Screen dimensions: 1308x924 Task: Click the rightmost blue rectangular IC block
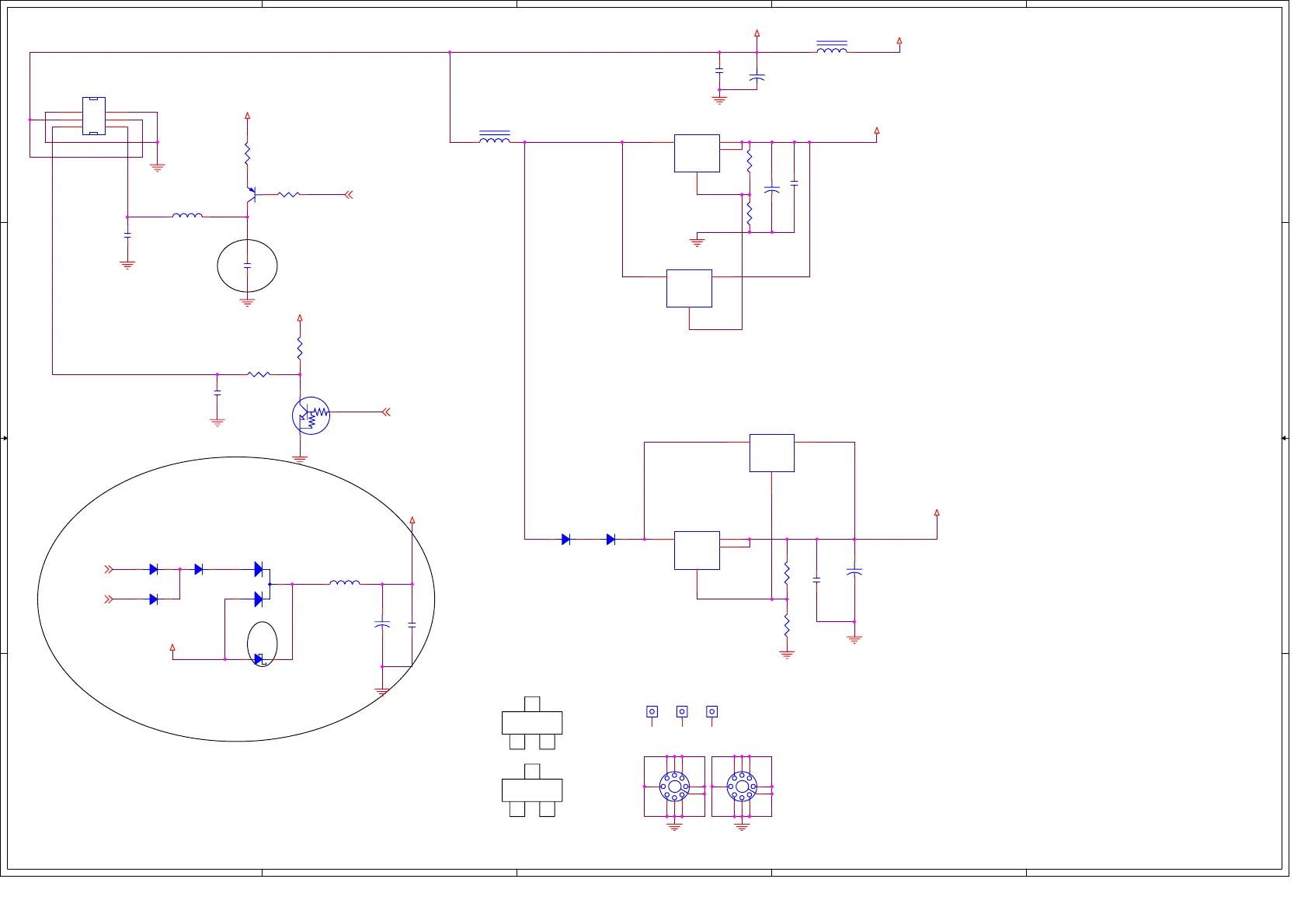772,453
